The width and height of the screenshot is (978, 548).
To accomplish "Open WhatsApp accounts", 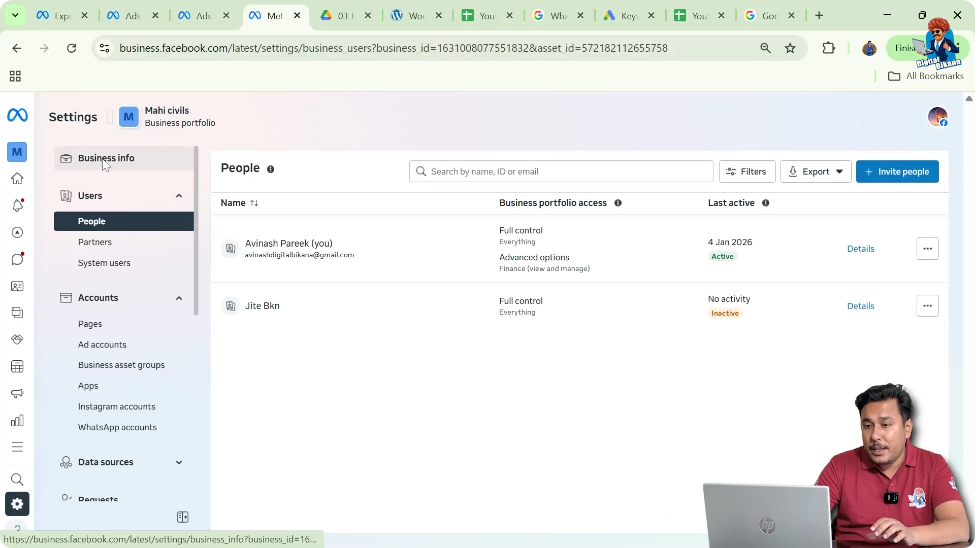I will 117,427.
